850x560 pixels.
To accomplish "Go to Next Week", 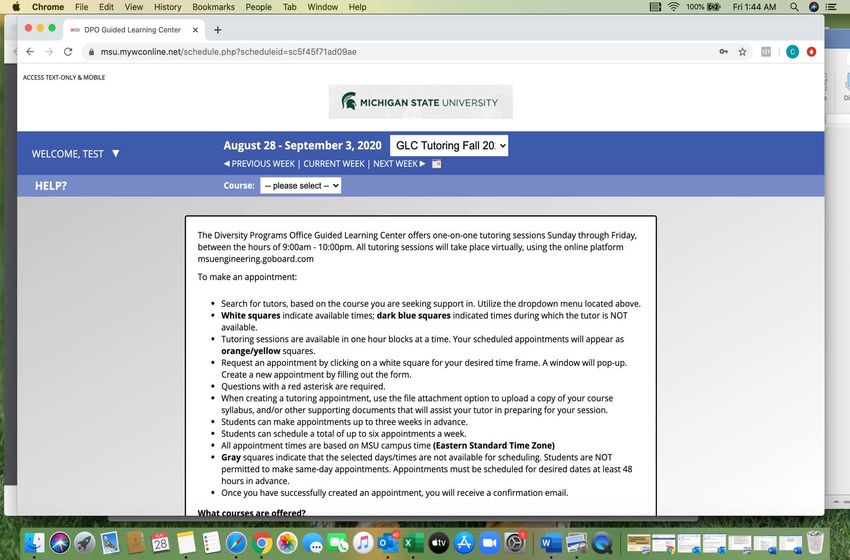I will click(400, 164).
